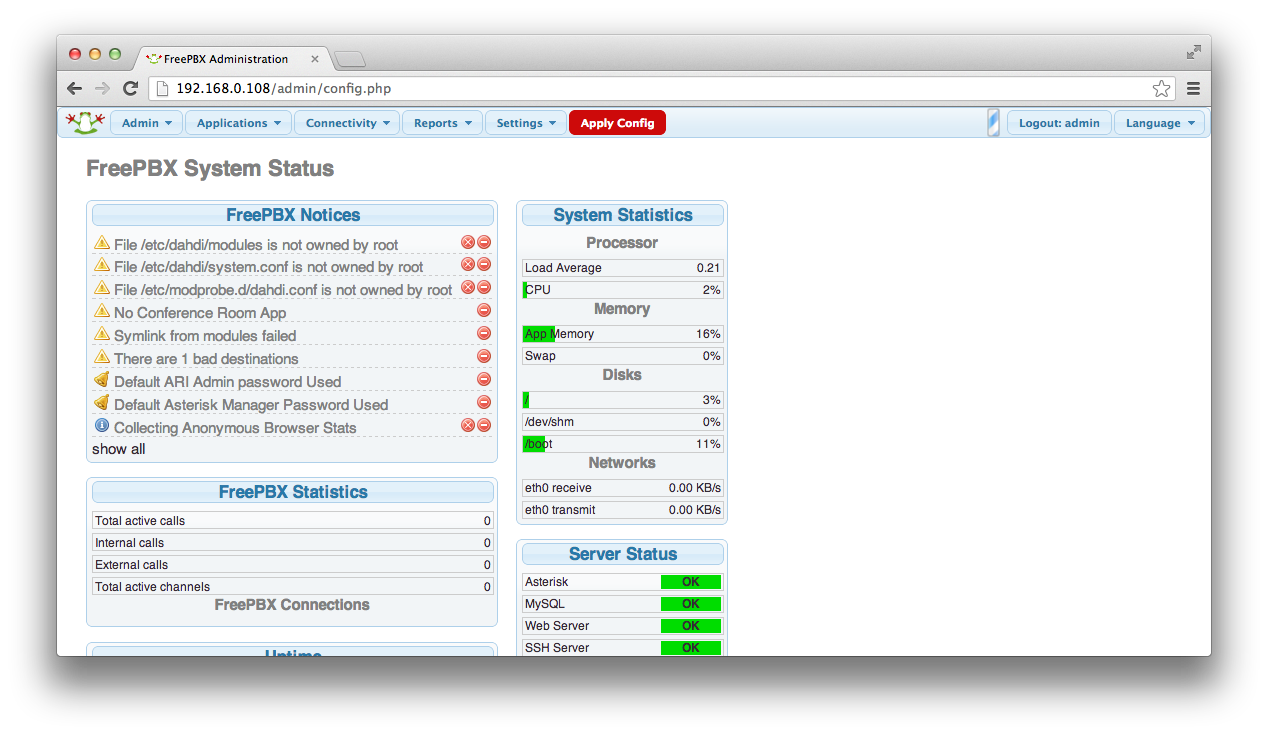This screenshot has height=735, width=1268.
Task: Log out via Logout: admin button
Action: [1059, 123]
